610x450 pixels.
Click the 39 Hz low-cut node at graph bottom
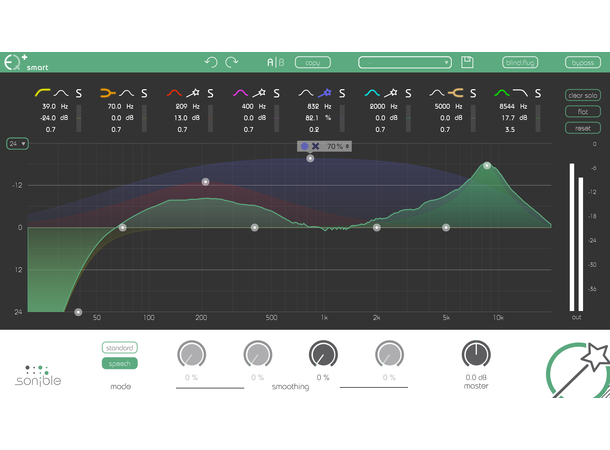(78, 312)
